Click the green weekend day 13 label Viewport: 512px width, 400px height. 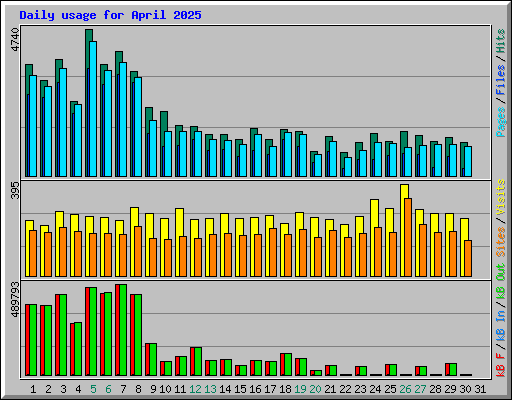(210, 389)
